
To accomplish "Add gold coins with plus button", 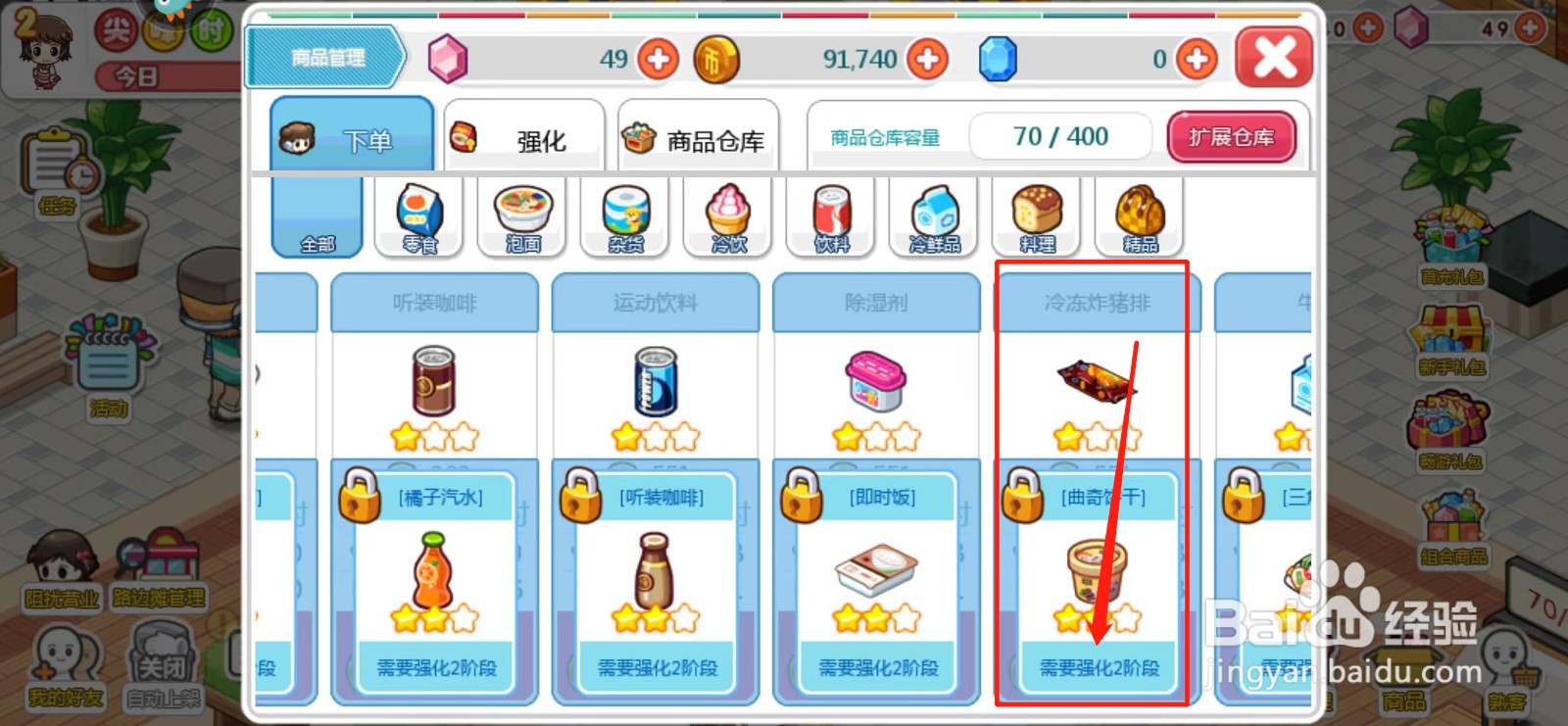I will click(x=927, y=60).
